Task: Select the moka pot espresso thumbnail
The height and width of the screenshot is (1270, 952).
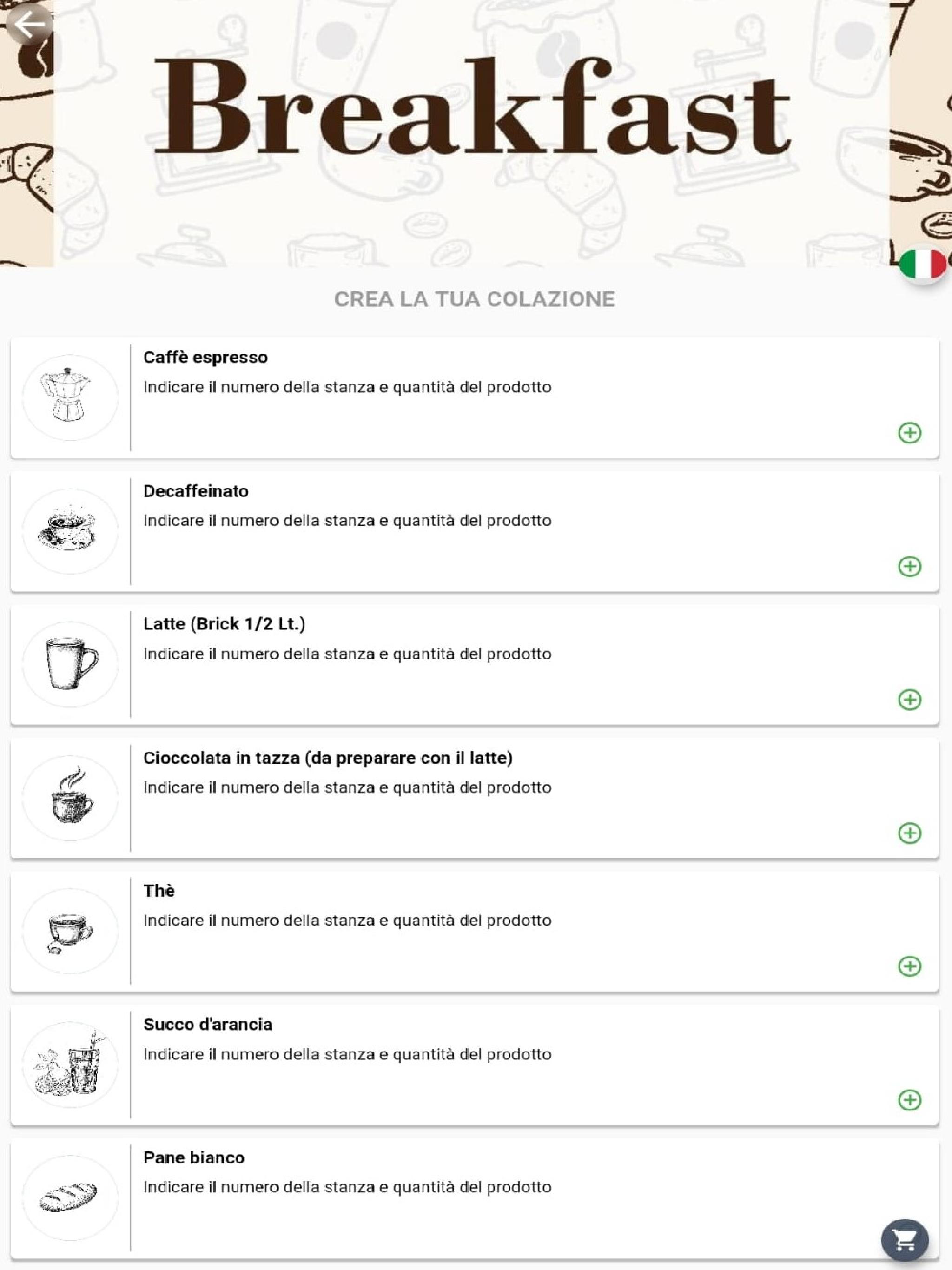Action: [70, 397]
